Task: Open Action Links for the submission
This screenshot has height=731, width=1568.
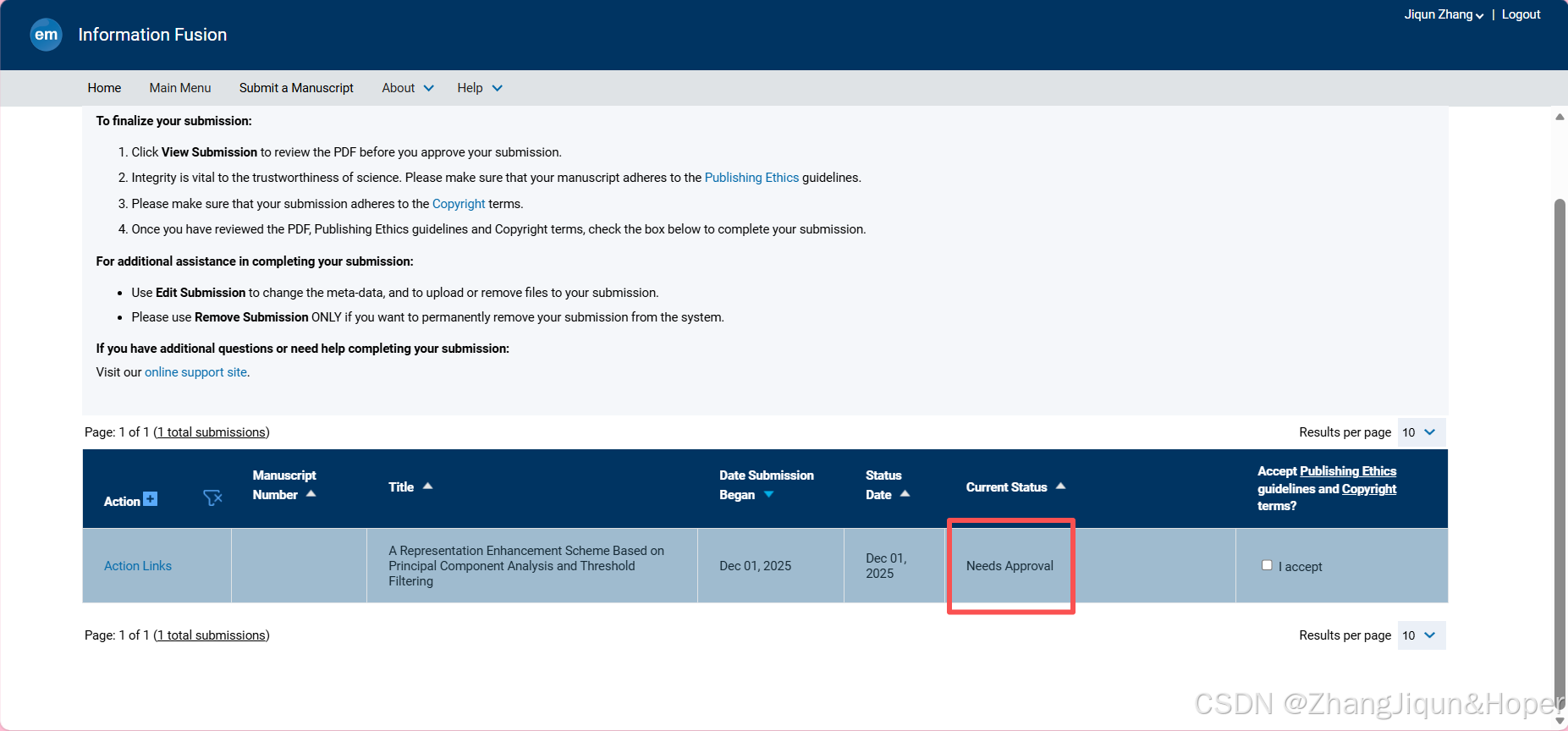Action: [138, 566]
